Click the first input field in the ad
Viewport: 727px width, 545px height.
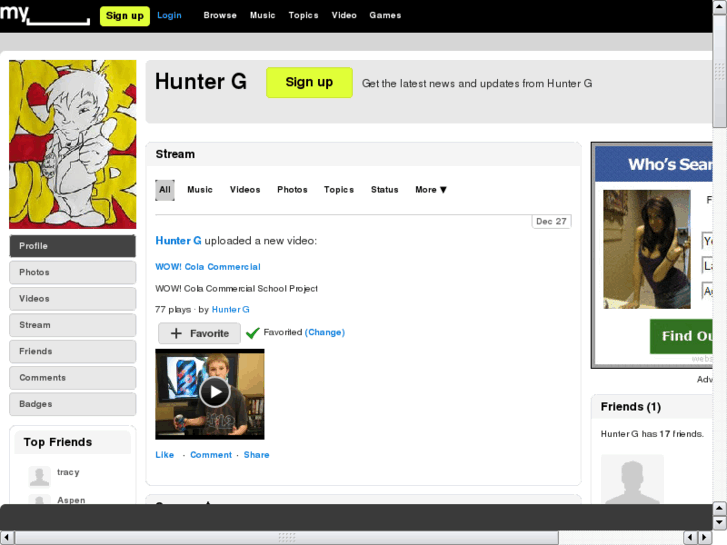pyautogui.click(x=707, y=241)
